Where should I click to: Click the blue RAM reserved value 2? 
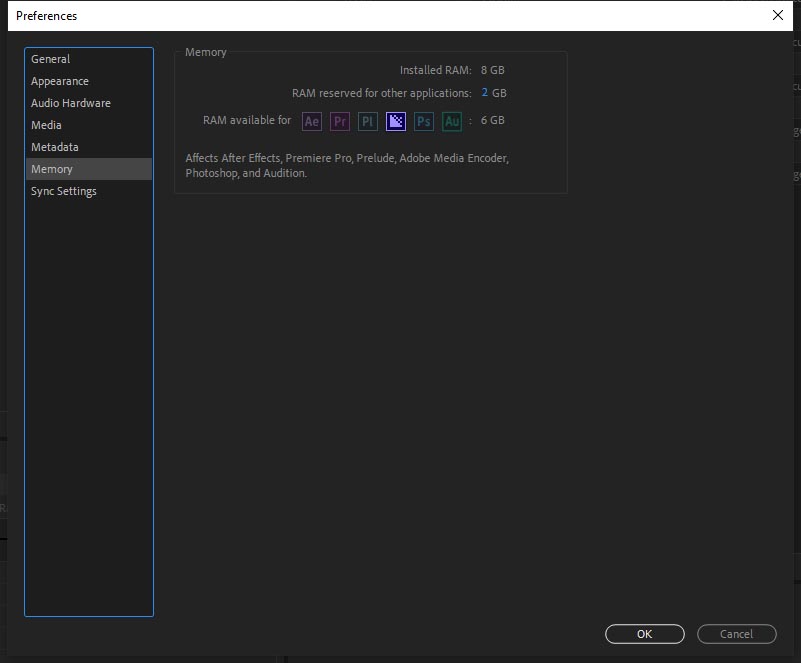(485, 93)
